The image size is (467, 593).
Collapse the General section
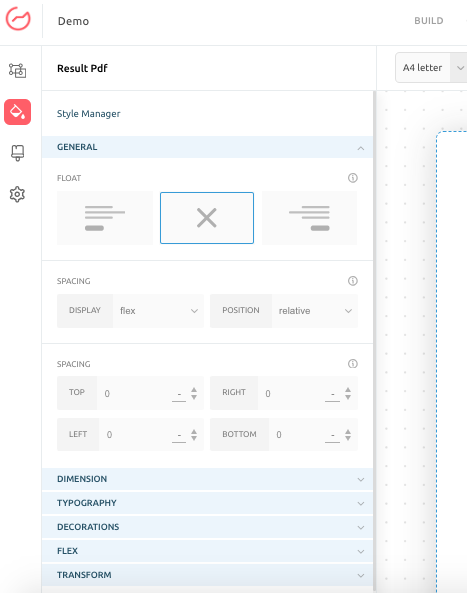pyautogui.click(x=207, y=147)
